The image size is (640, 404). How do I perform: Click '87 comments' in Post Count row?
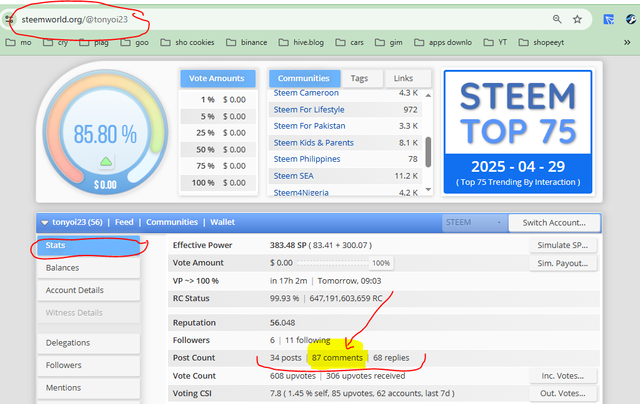(337, 358)
